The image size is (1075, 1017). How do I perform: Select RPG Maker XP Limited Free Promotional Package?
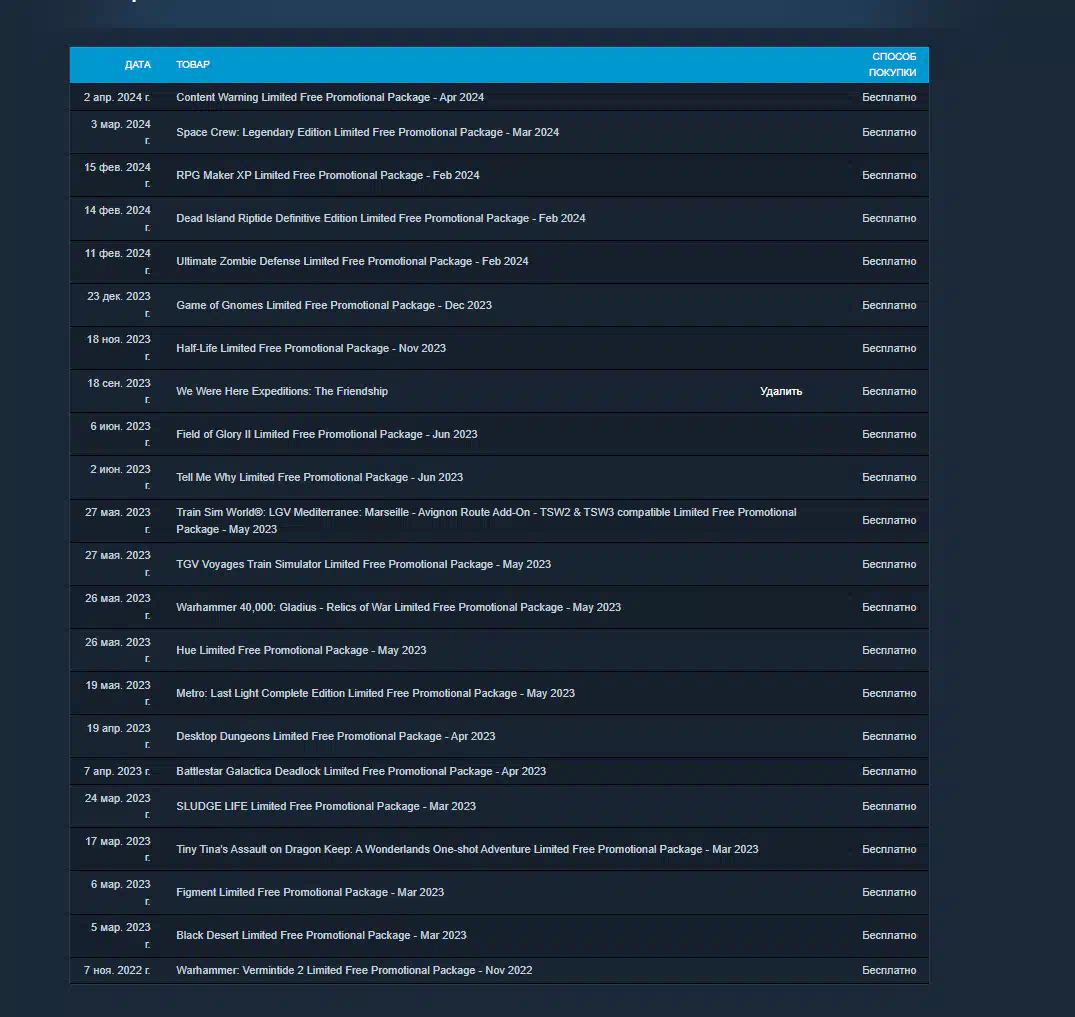(328, 176)
